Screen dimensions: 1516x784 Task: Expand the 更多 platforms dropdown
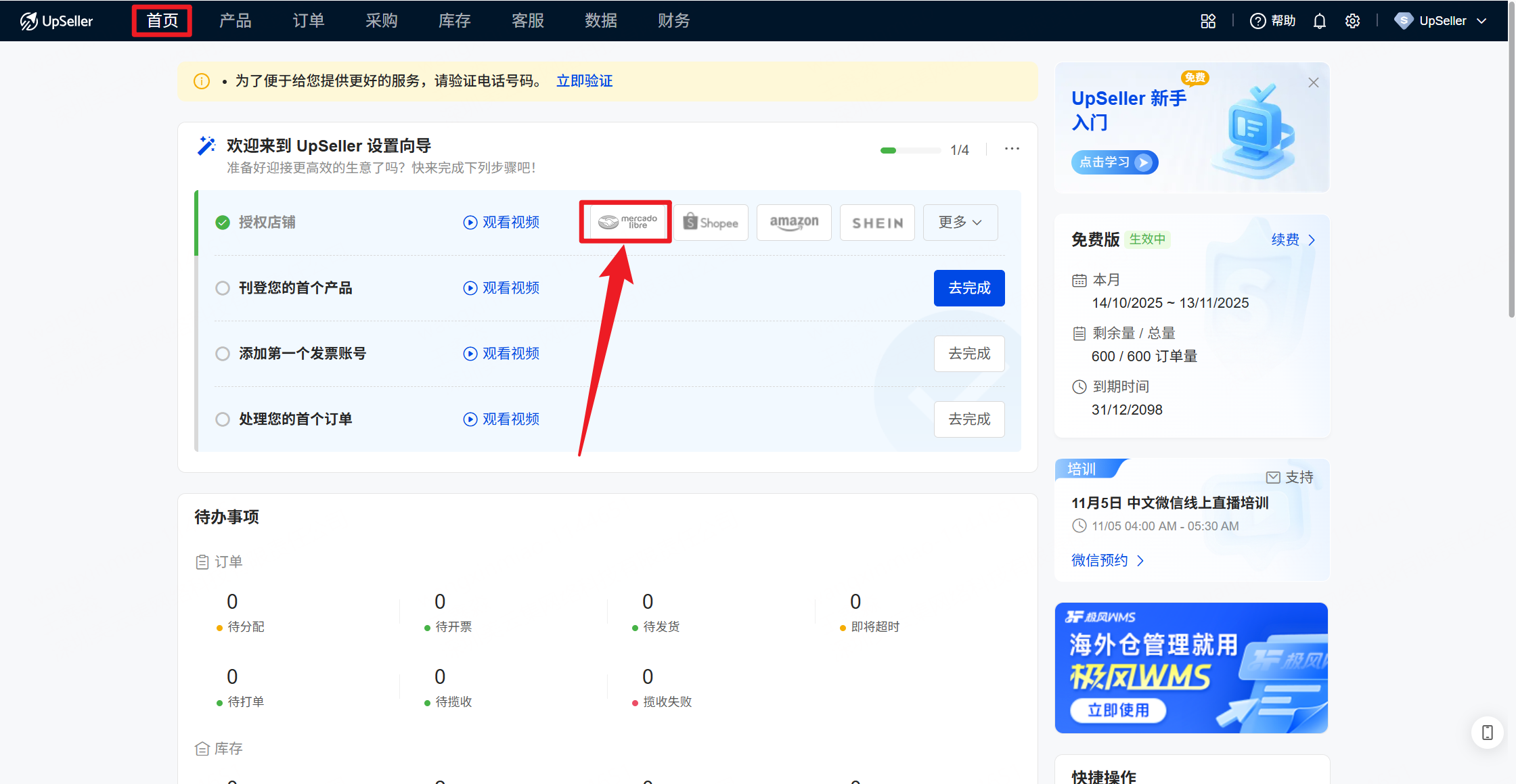(960, 223)
